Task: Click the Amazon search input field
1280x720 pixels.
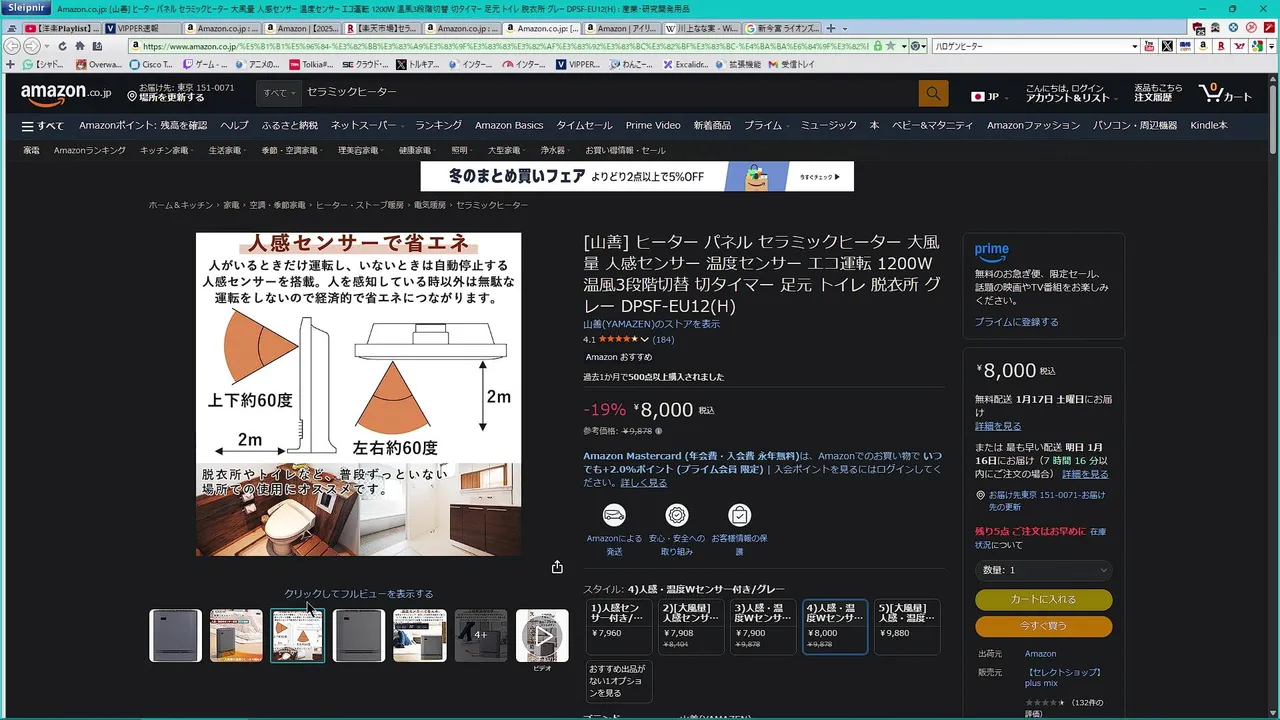Action: tap(609, 93)
